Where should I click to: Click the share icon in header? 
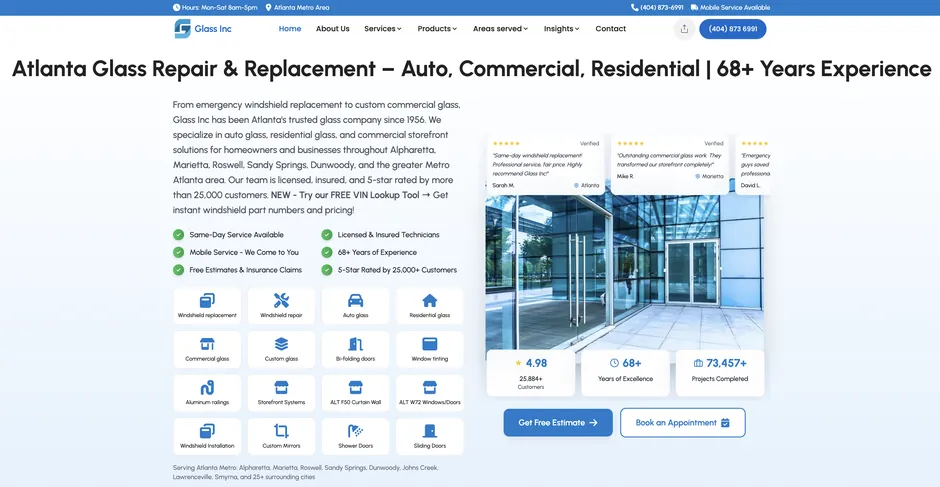click(x=684, y=29)
